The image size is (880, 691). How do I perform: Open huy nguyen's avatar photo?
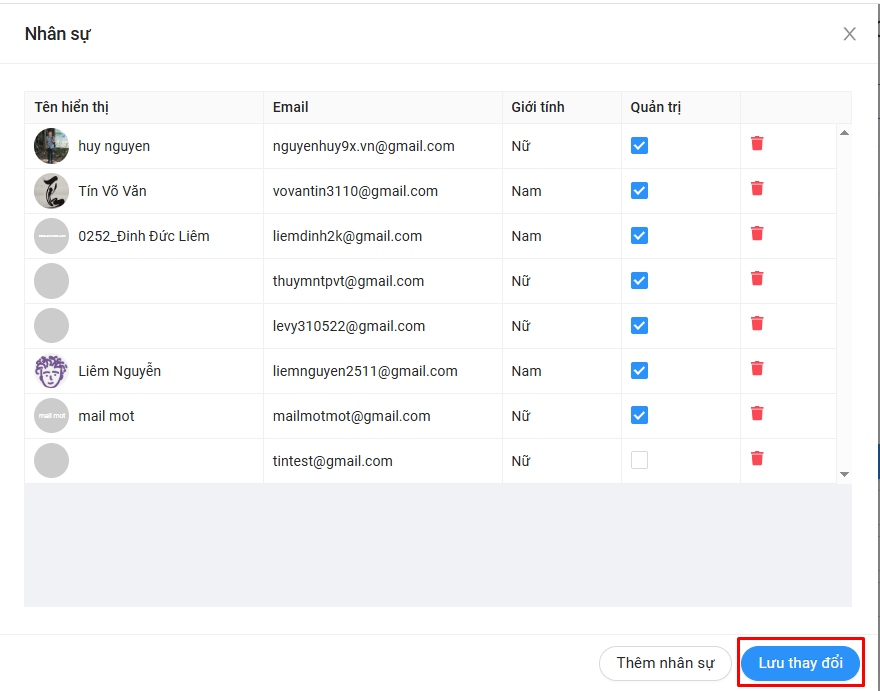tap(51, 146)
